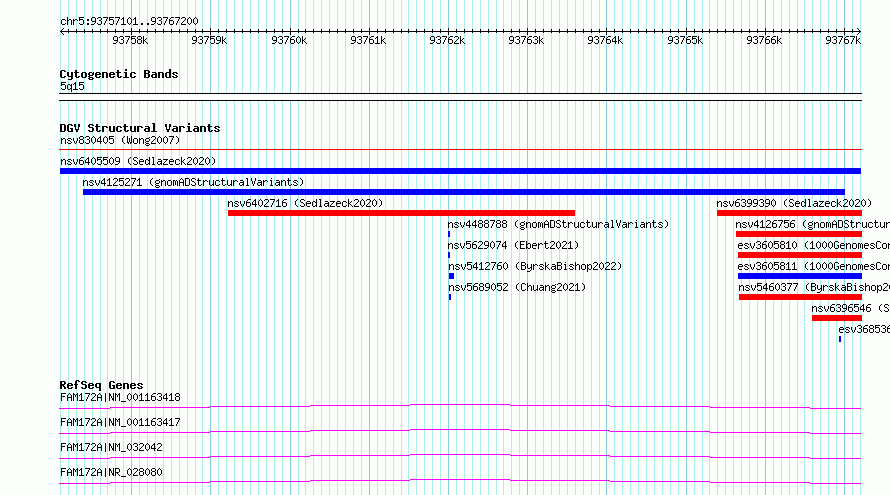Click the red bar under nsv6402716
Screen dimensions: 890x495
coord(401,213)
